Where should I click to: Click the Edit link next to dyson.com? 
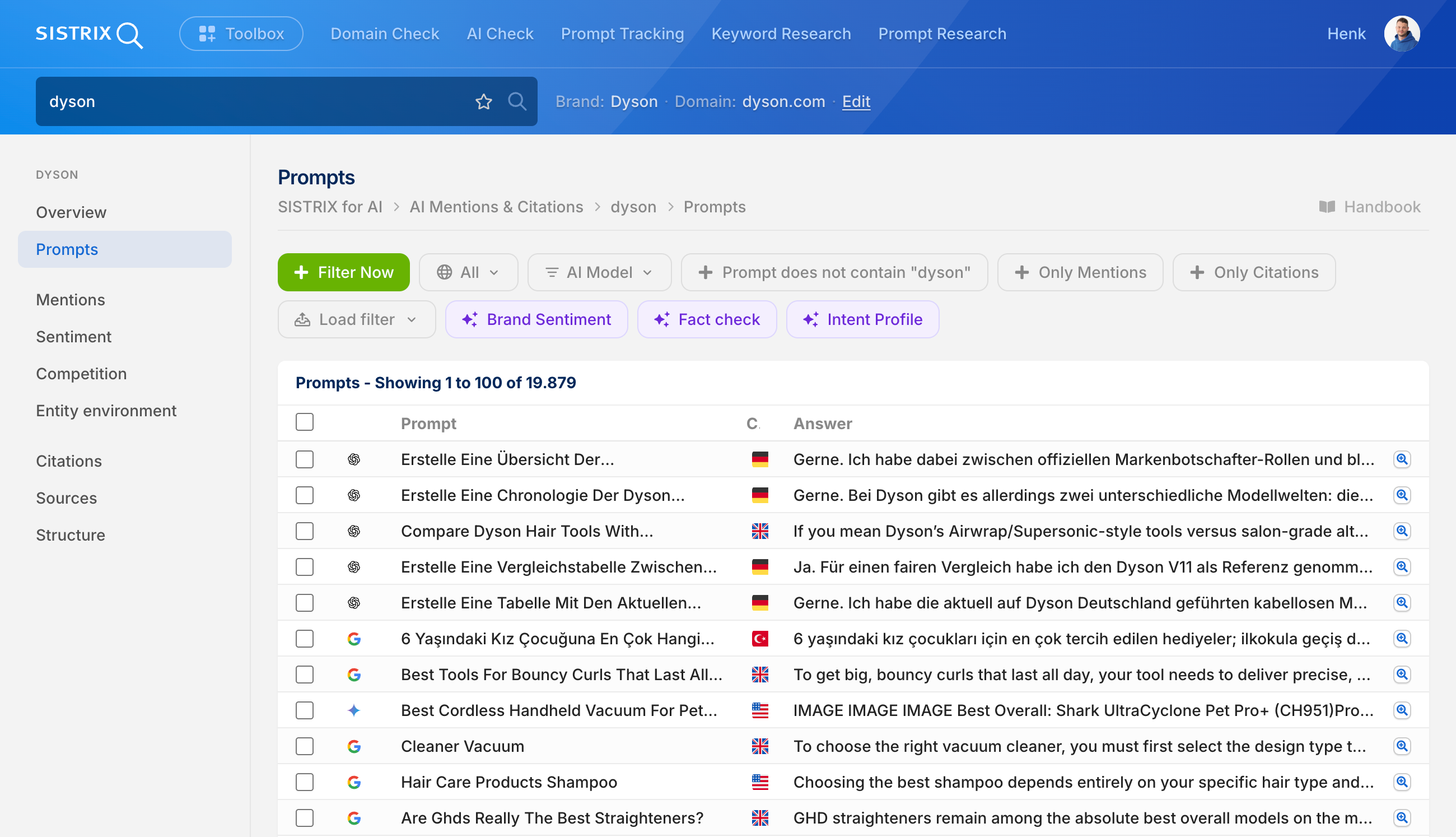[856, 102]
